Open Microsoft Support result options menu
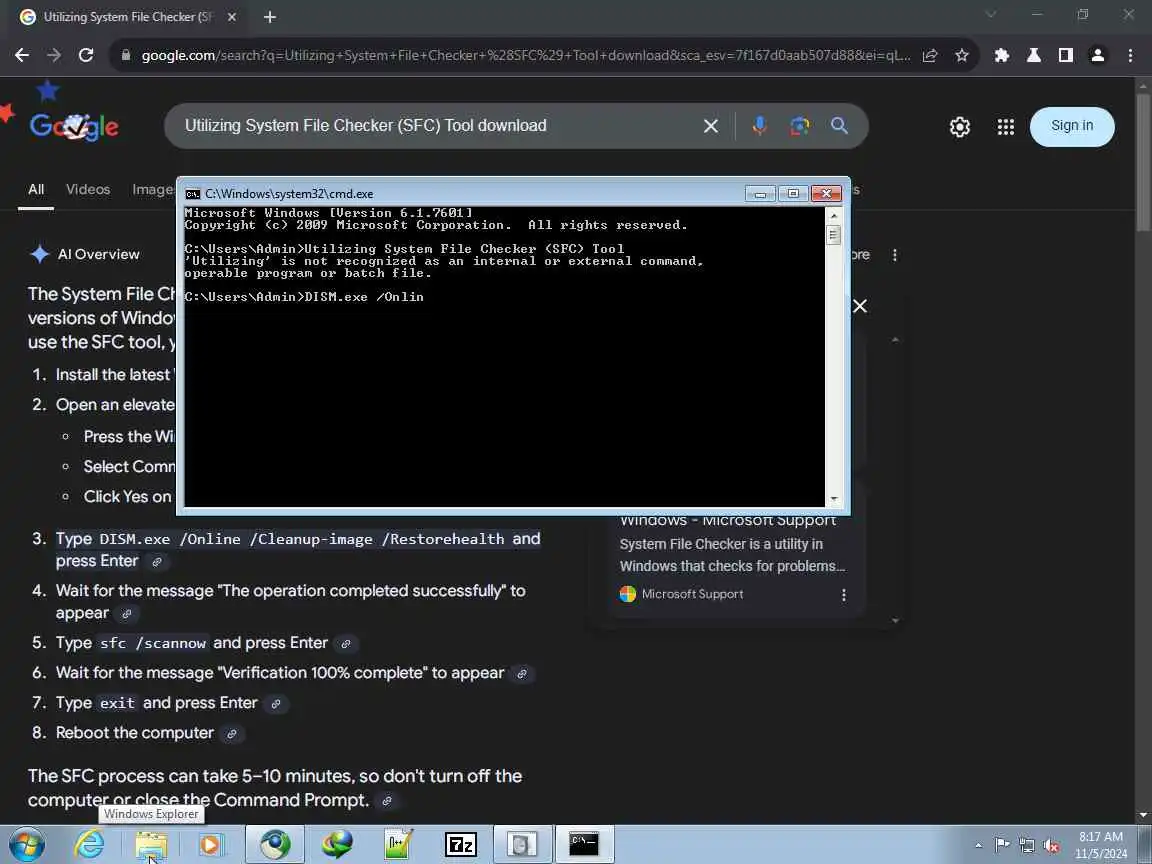Screen dimensions: 1152x864 (x=843, y=594)
